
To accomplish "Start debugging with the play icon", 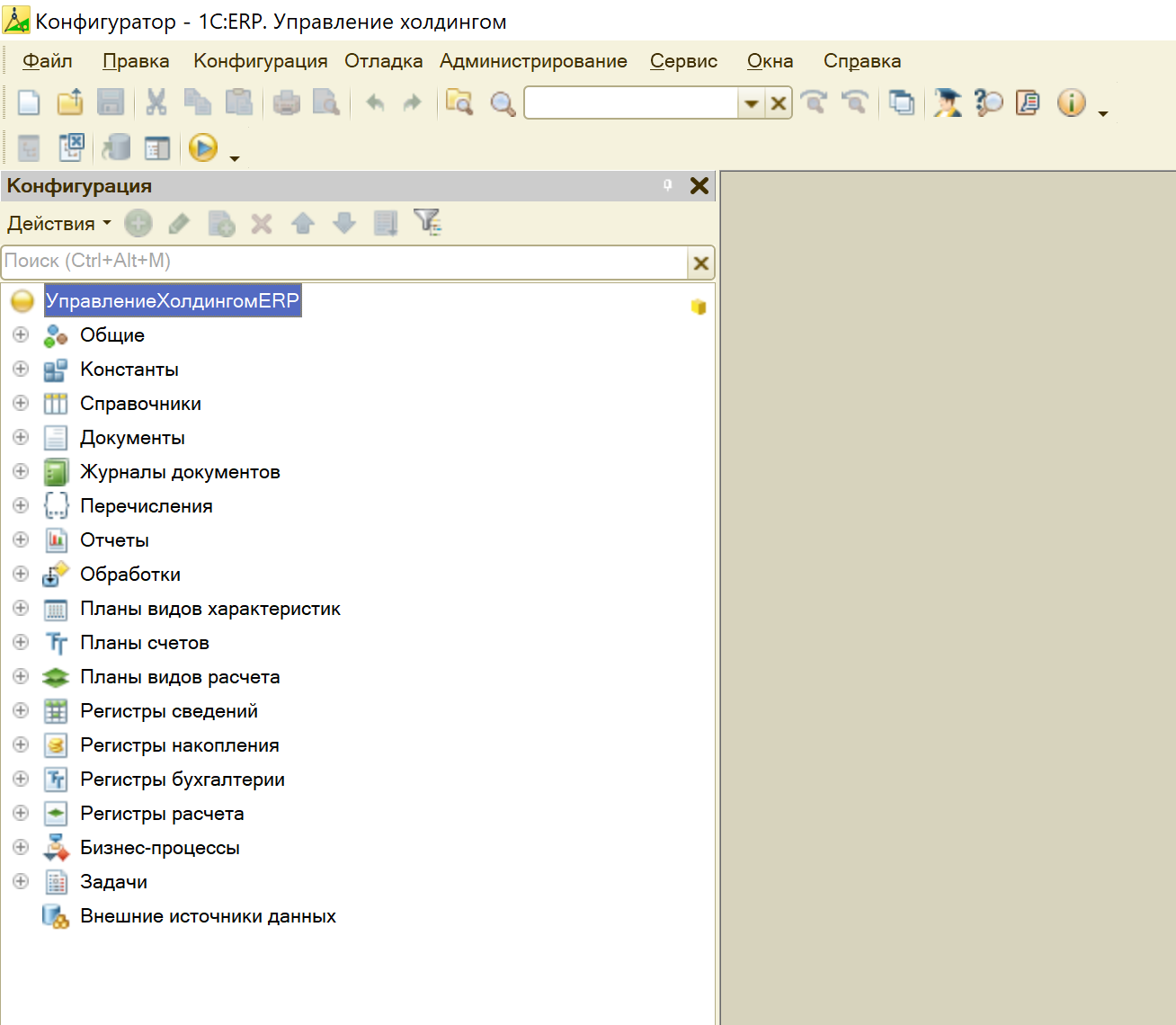I will pos(203,147).
